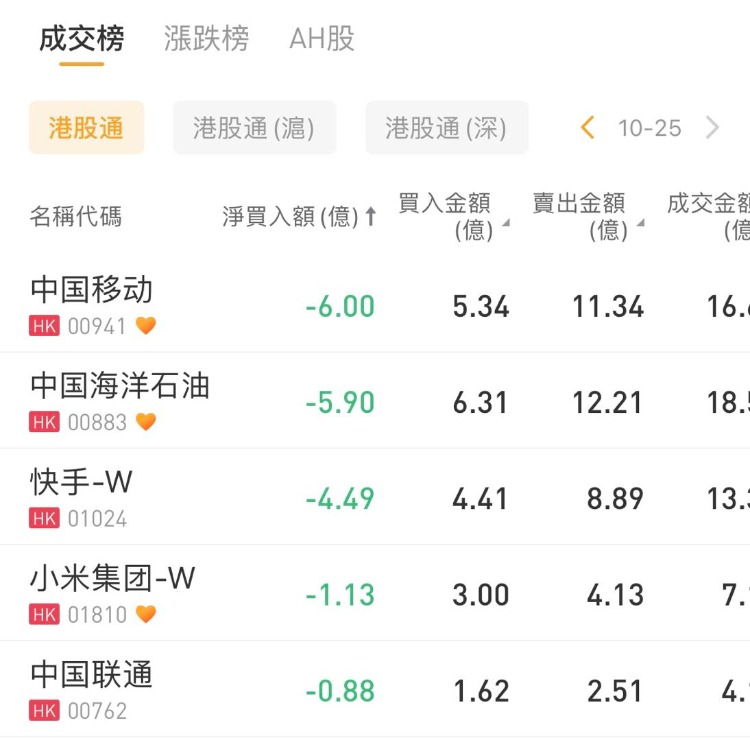Select the 港股通 (深) filter chip

click(x=446, y=128)
